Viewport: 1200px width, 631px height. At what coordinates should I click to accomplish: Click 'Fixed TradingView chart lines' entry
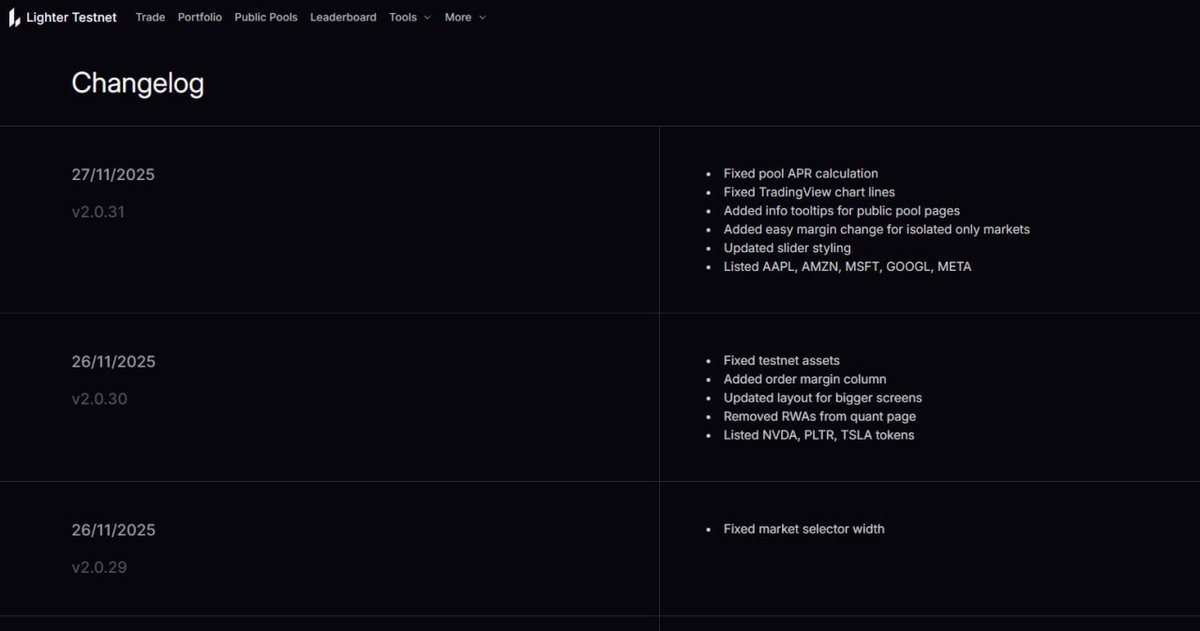click(x=809, y=192)
